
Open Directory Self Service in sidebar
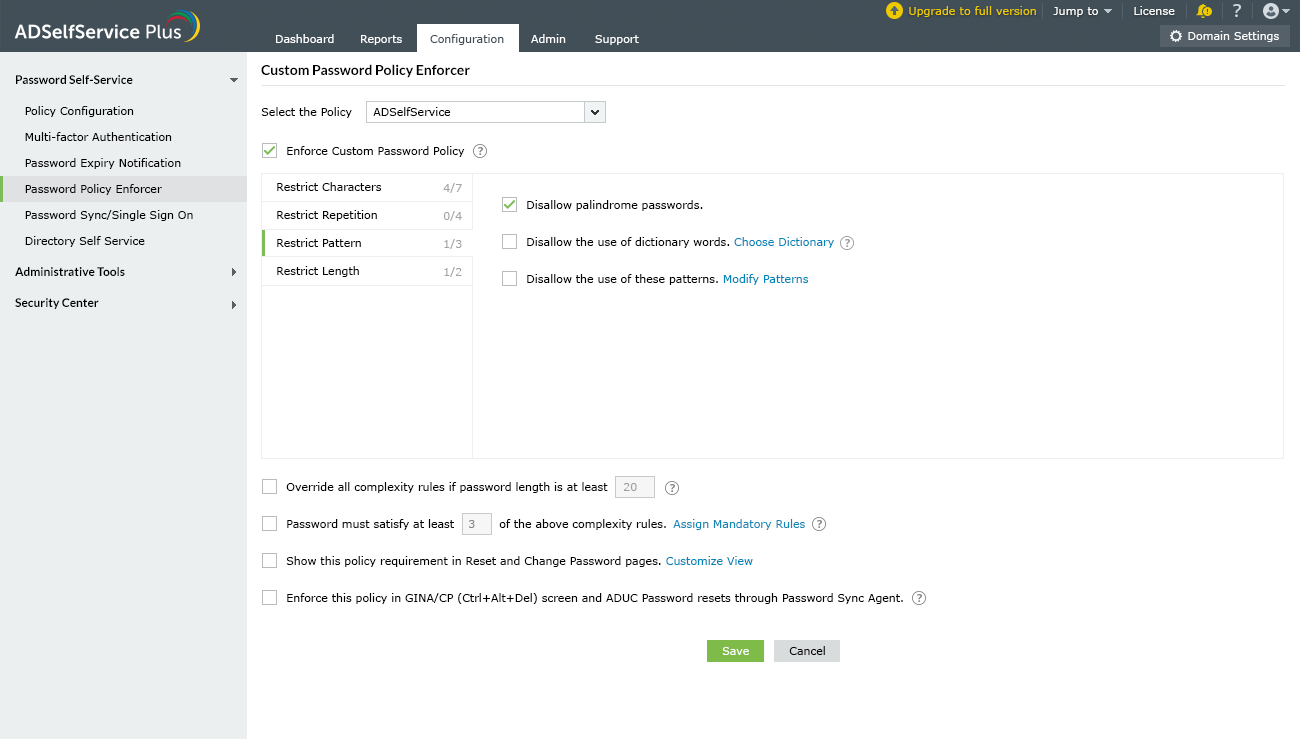tap(85, 241)
